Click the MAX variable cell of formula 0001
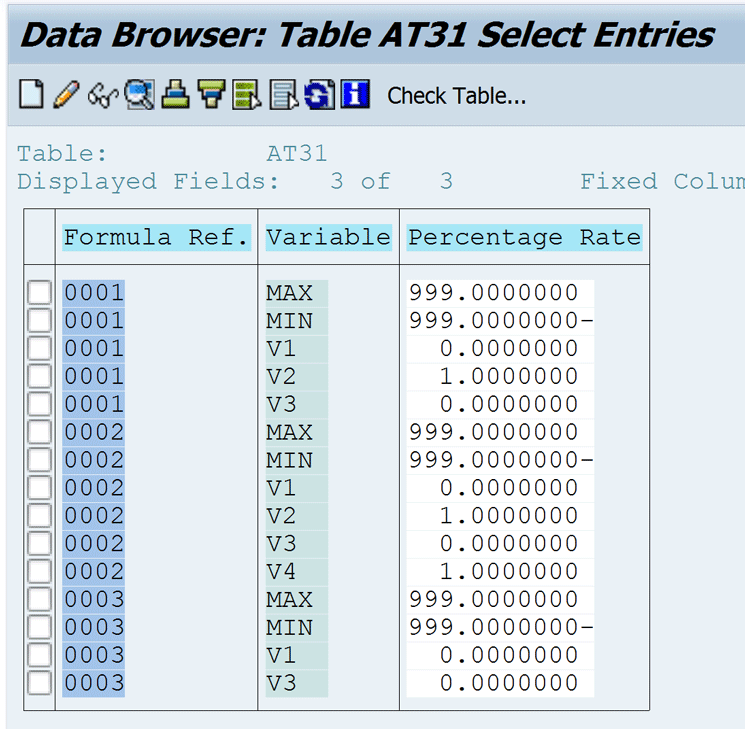Image resolution: width=745 pixels, height=729 pixels. click(296, 293)
